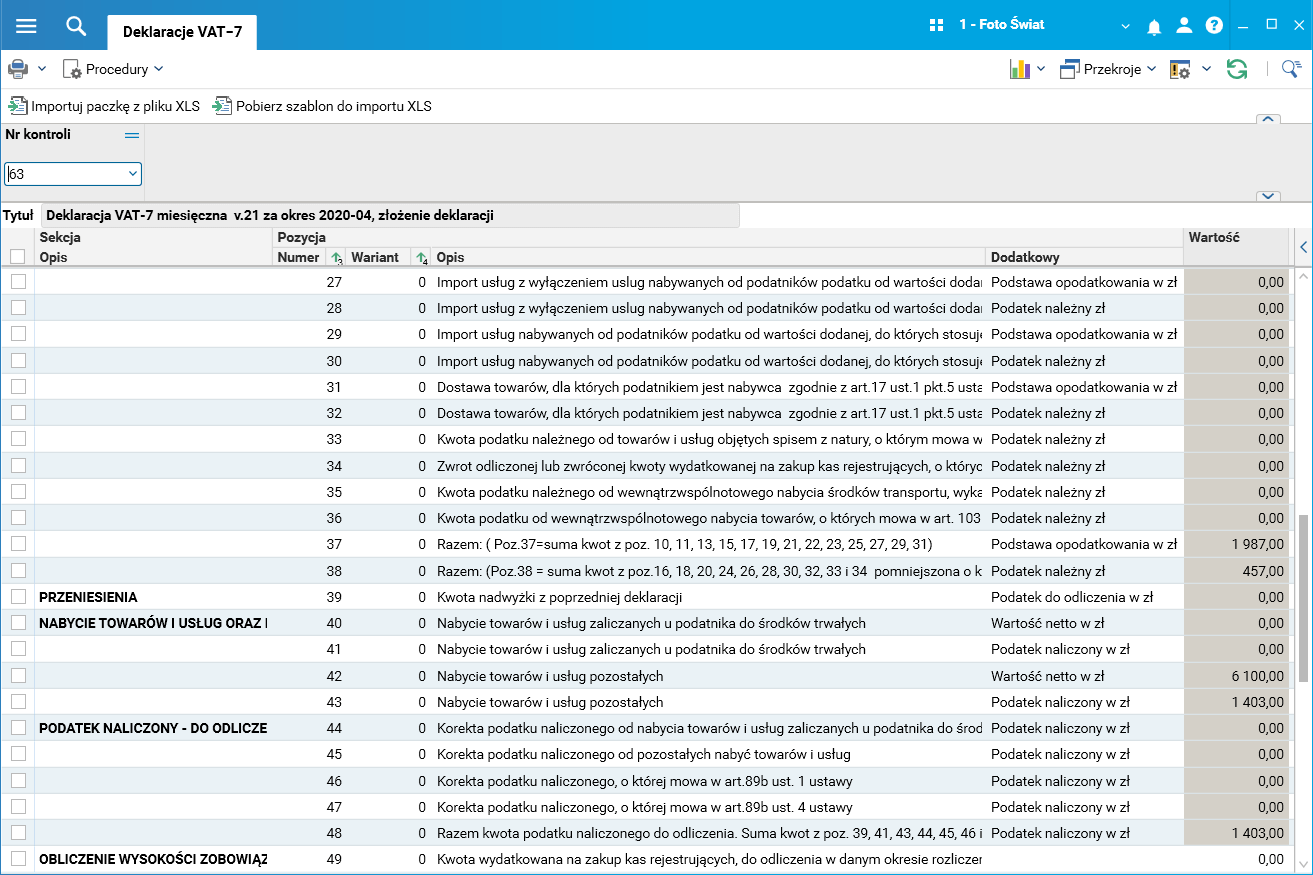Screen dimensions: 1313x875
Task: Expand the Nr kontroli combo box
Action: 132,174
